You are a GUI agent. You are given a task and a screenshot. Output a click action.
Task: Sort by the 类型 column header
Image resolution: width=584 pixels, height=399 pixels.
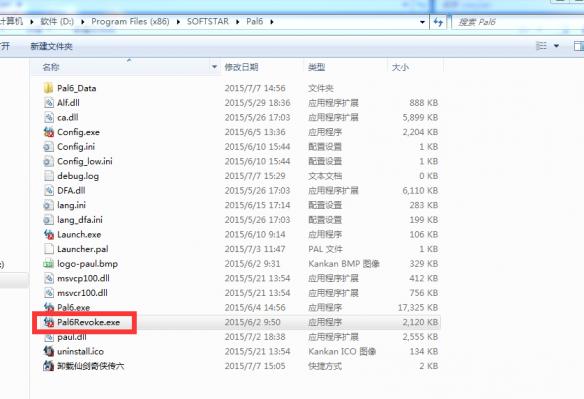(x=317, y=67)
